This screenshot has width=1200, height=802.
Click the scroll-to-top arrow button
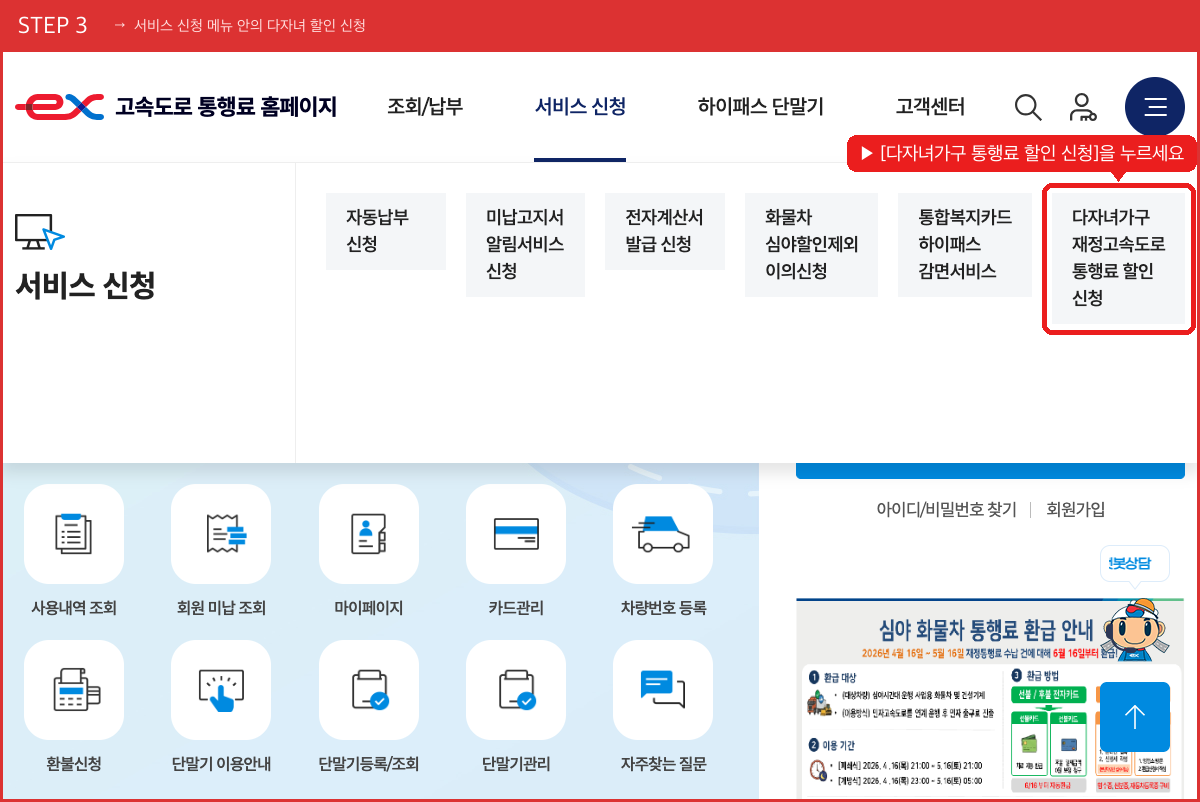point(1135,717)
